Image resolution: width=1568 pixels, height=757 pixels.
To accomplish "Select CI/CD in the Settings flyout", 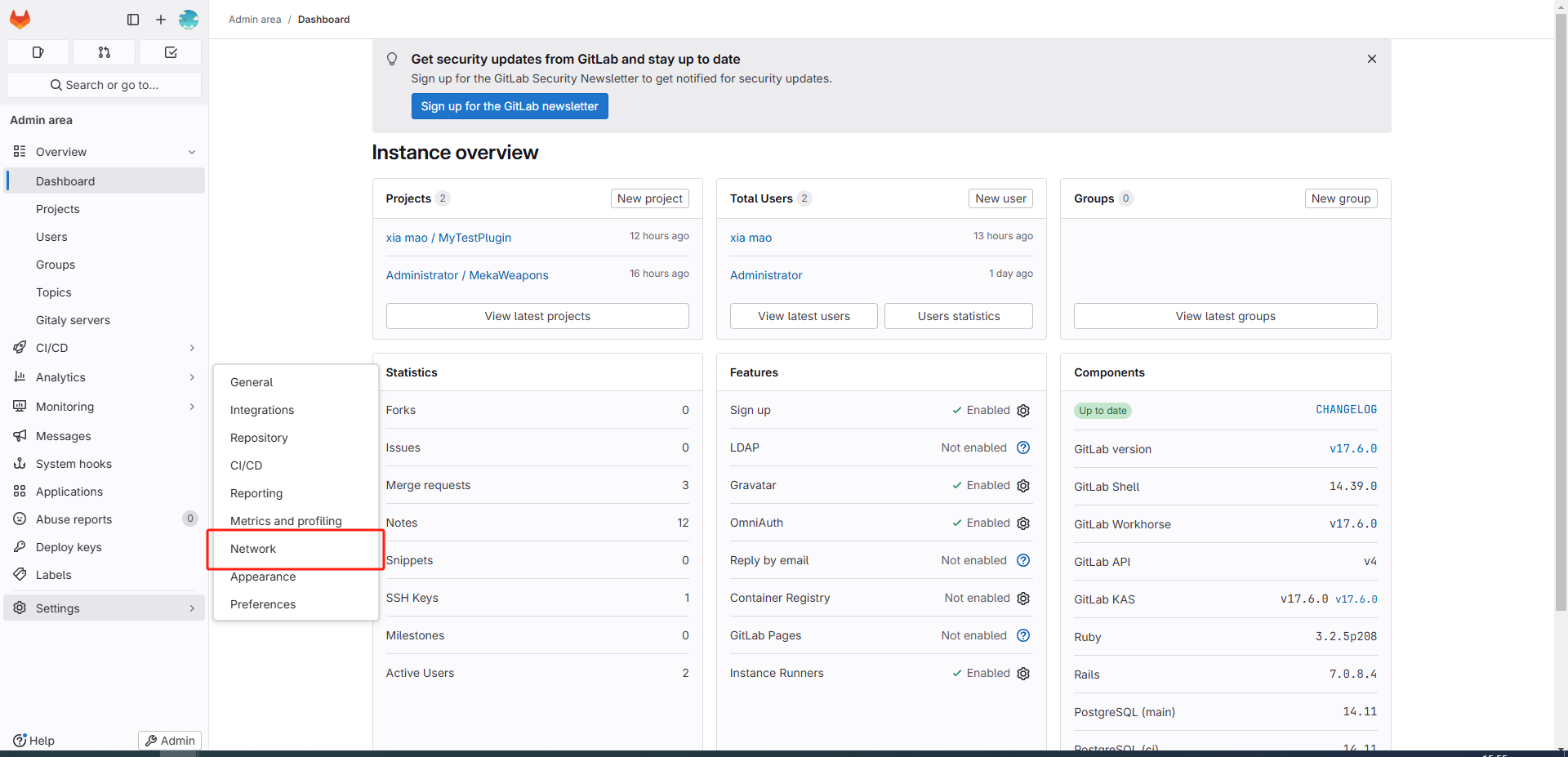I will 296,465.
